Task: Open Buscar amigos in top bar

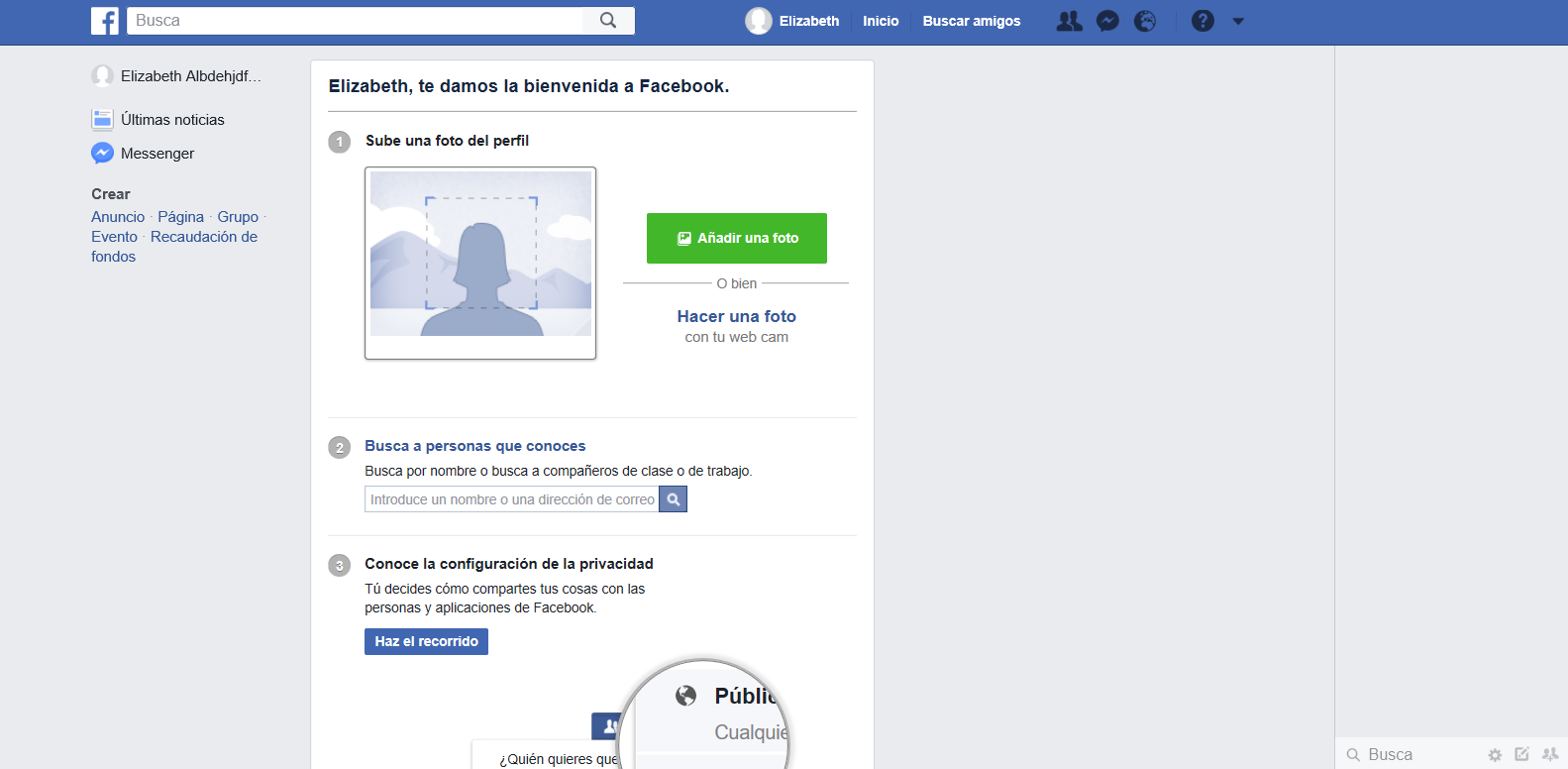Action: click(x=971, y=21)
